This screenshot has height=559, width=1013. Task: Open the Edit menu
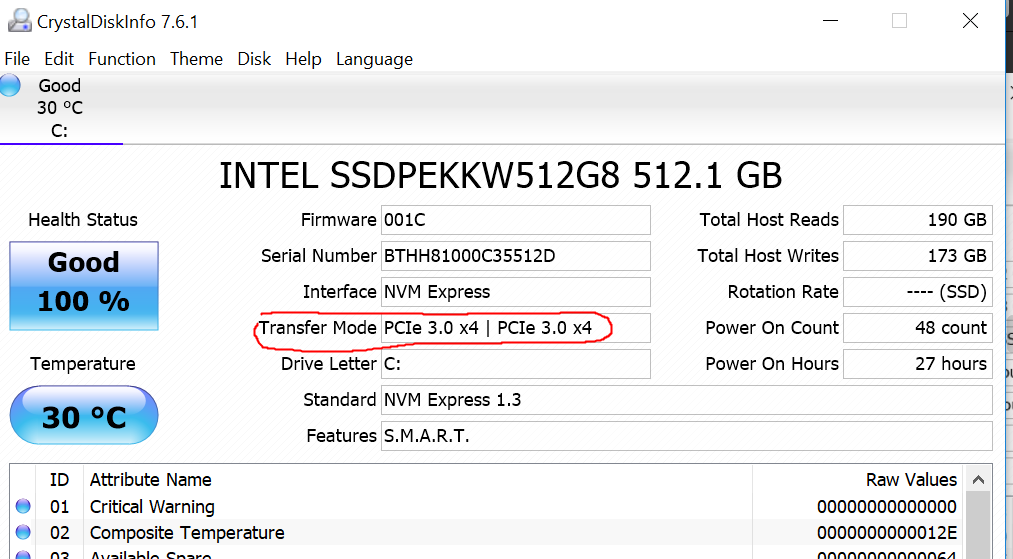[x=59, y=59]
